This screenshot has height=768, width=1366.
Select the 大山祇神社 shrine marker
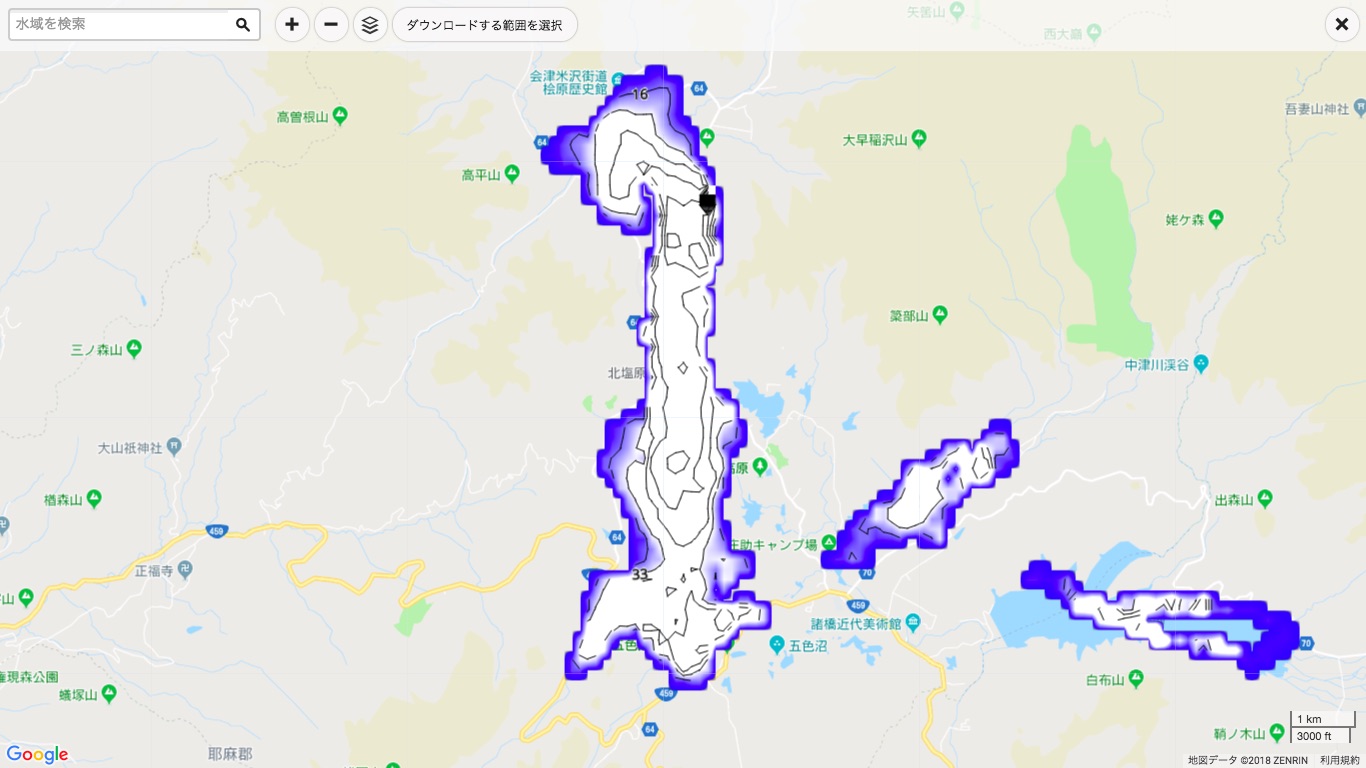click(174, 447)
